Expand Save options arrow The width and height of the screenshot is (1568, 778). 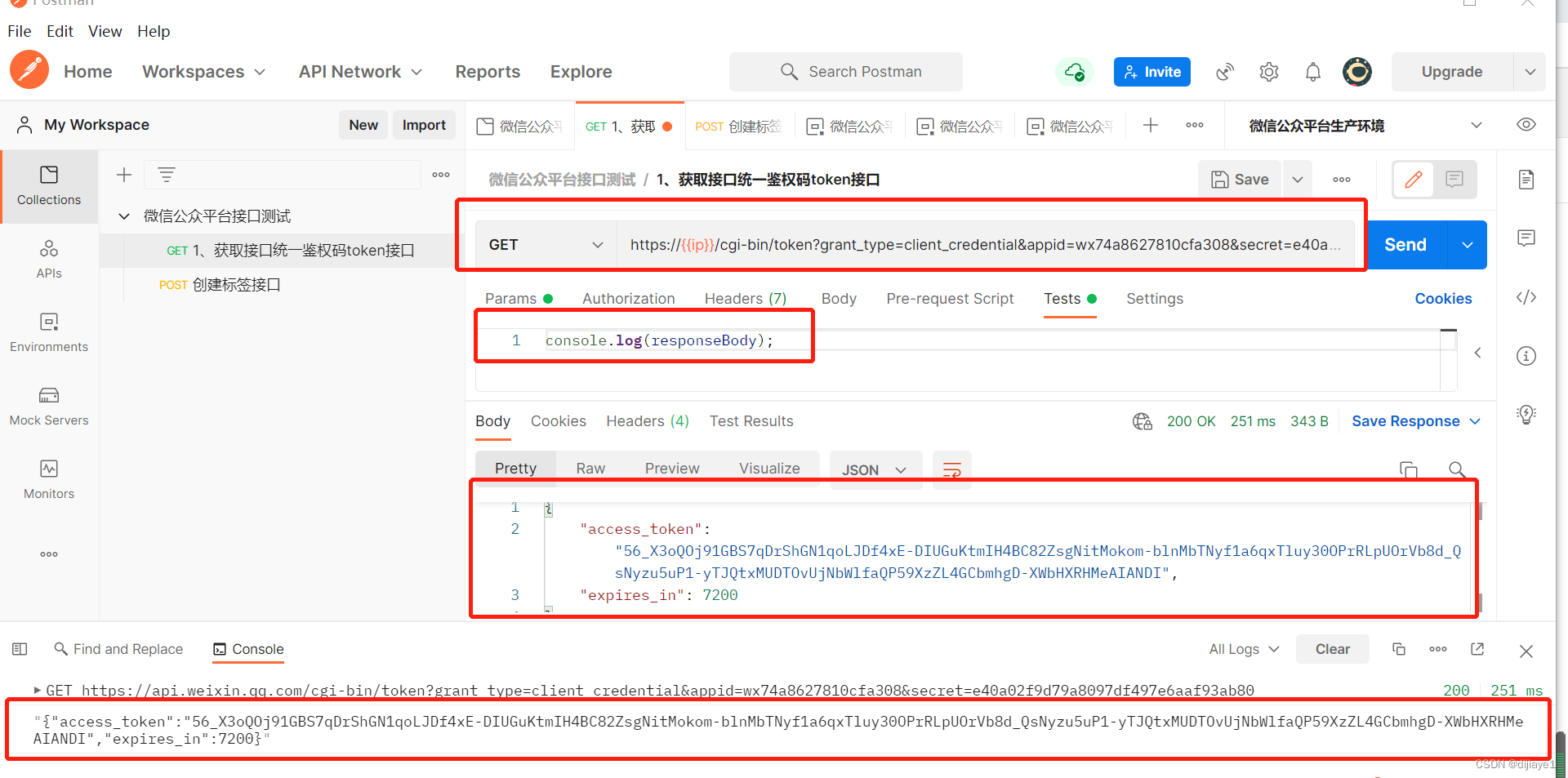point(1298,180)
